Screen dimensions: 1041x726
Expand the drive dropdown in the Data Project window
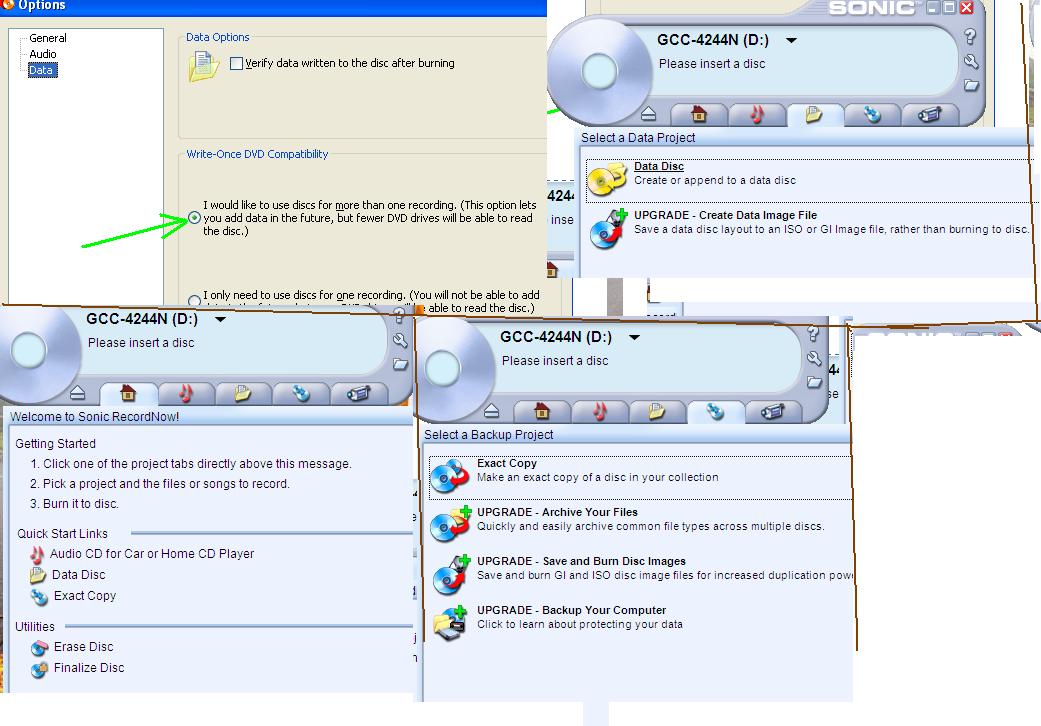click(791, 40)
